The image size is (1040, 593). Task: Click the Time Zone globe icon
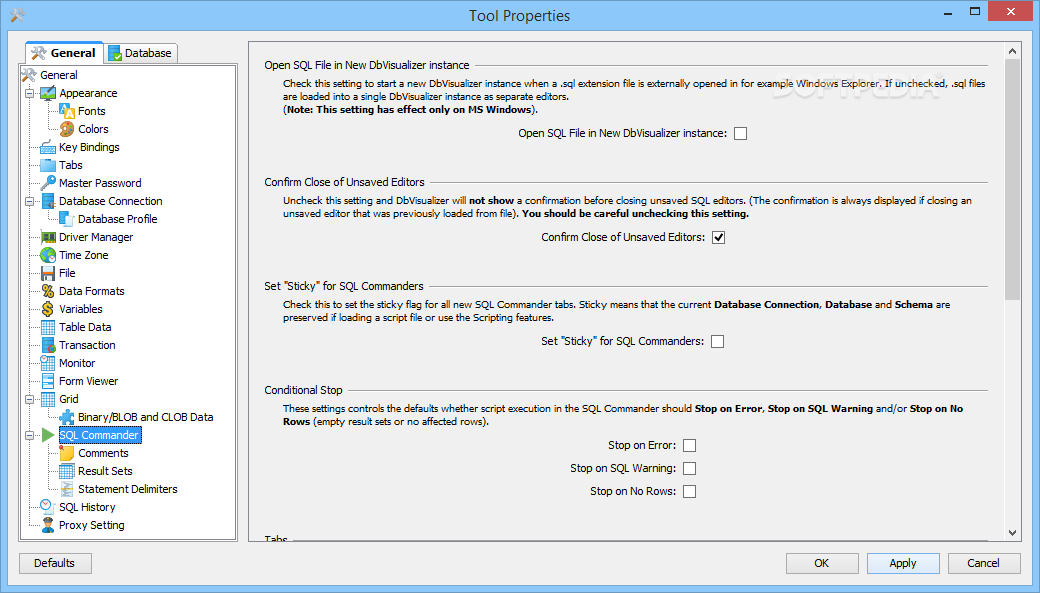click(x=48, y=255)
